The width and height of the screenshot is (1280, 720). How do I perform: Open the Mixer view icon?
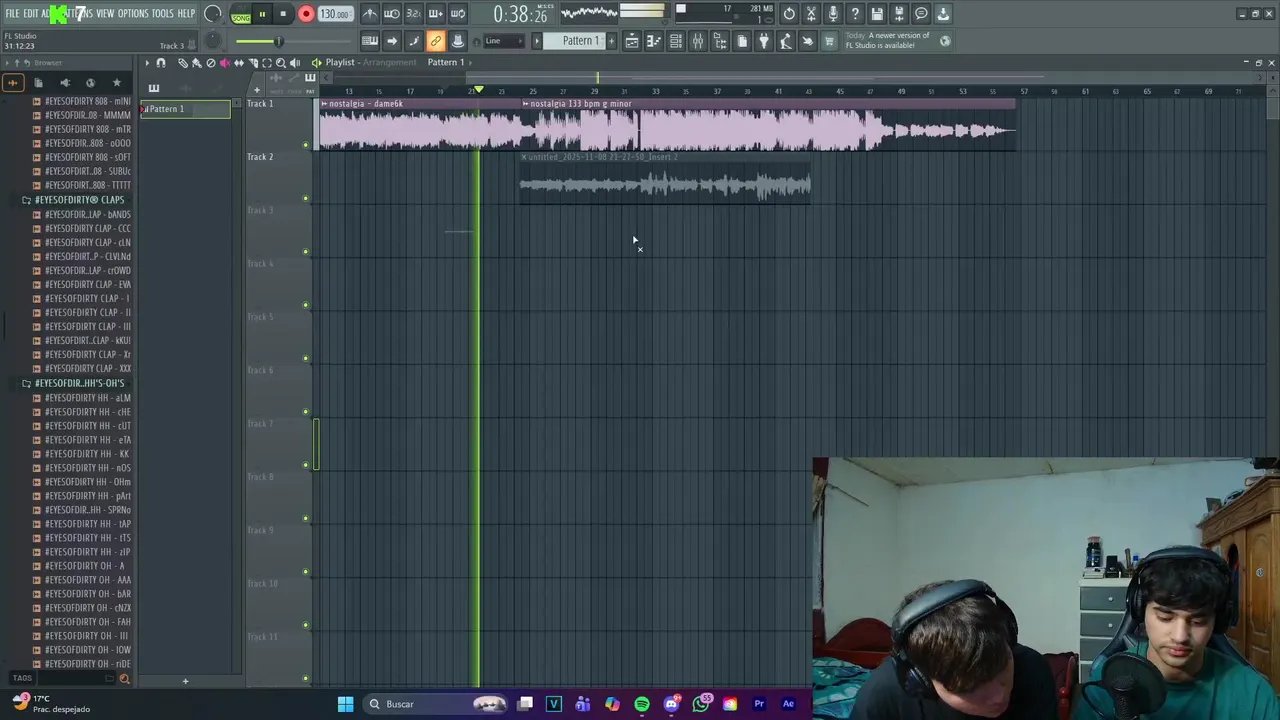click(x=698, y=41)
